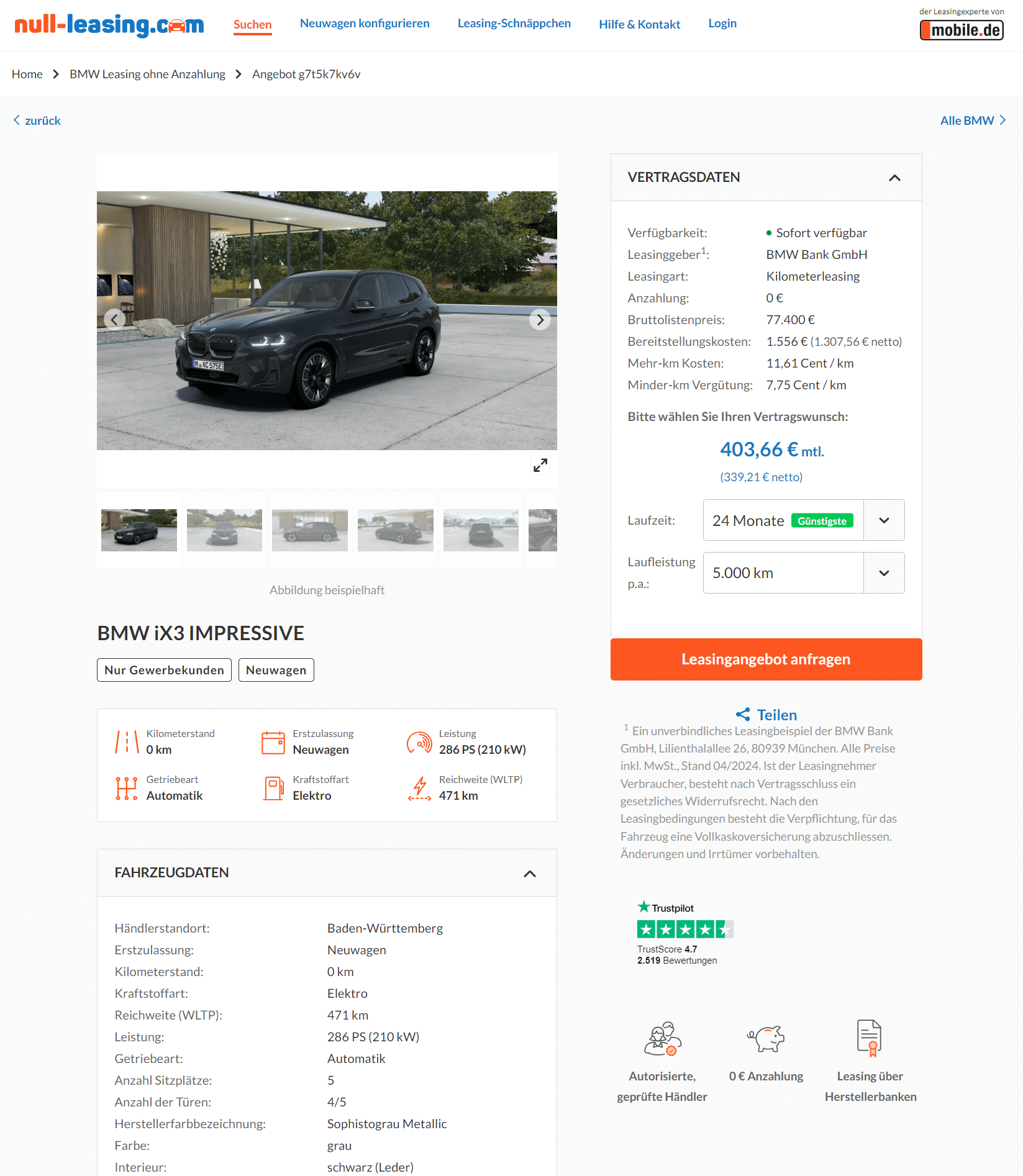Image resolution: width=1023 pixels, height=1176 pixels.
Task: Click the null-leasing.com logo
Action: pos(109,25)
